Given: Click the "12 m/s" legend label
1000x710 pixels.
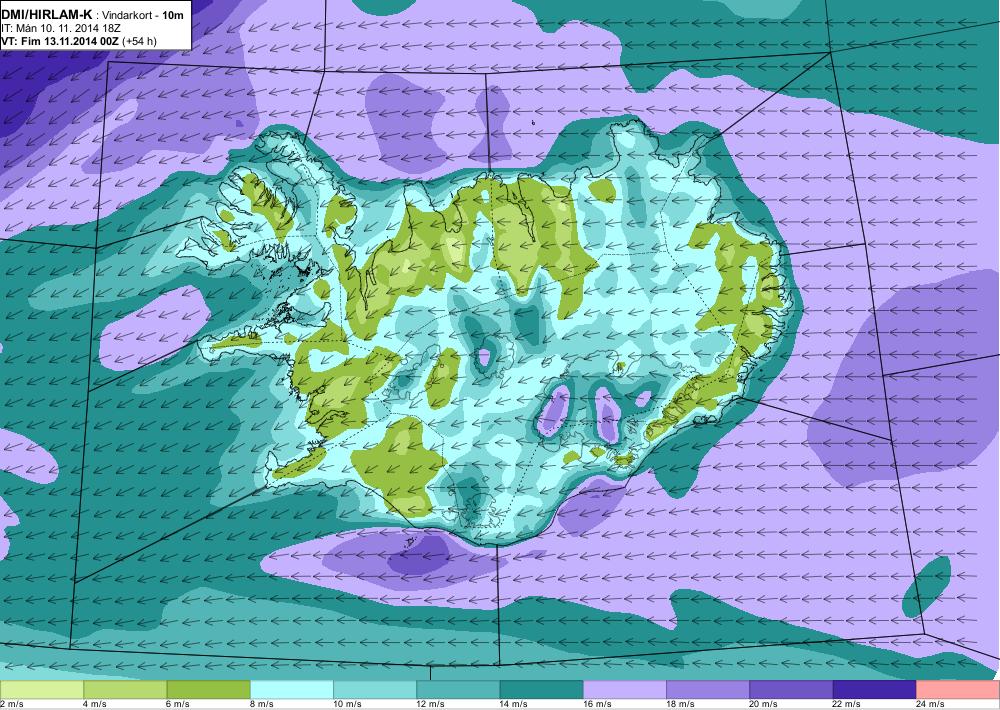Looking at the screenshot, I should coord(430,704).
